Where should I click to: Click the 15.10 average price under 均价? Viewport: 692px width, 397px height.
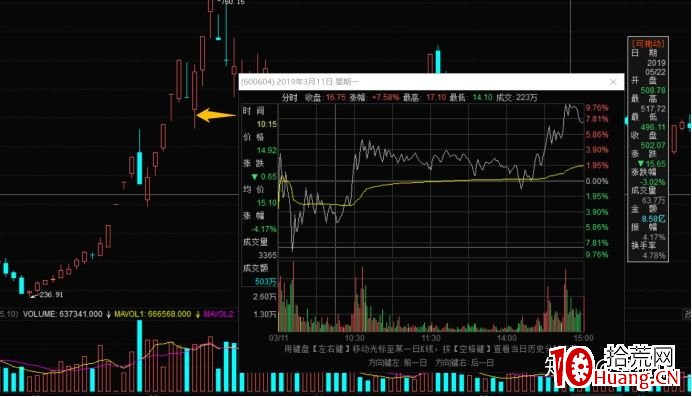click(267, 203)
